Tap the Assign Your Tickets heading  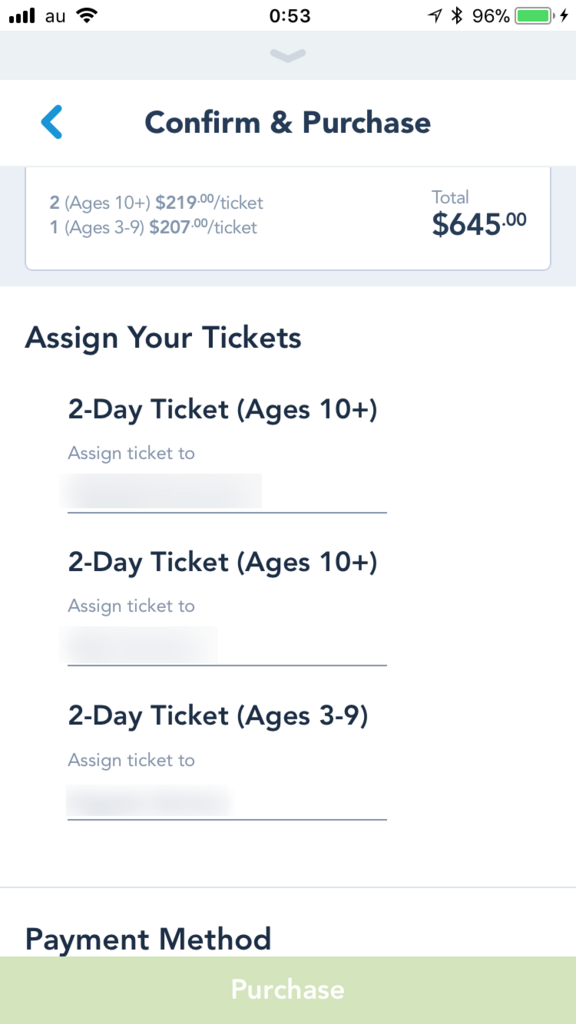(163, 338)
